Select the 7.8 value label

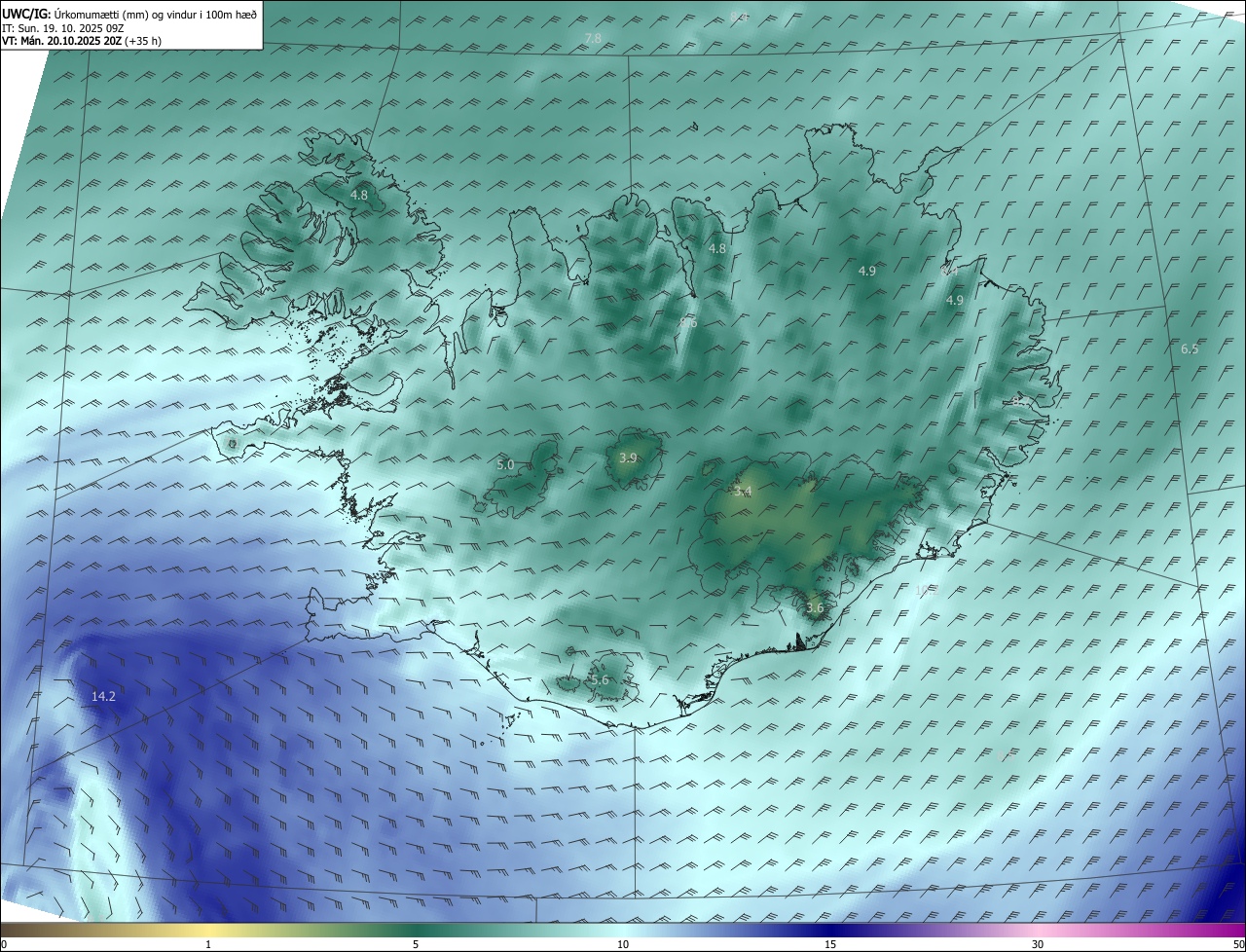click(593, 38)
